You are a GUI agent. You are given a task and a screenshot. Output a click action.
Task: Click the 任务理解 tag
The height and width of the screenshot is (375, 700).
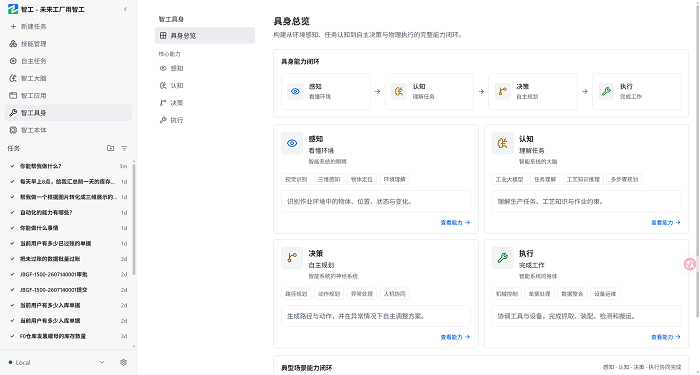coord(545,179)
